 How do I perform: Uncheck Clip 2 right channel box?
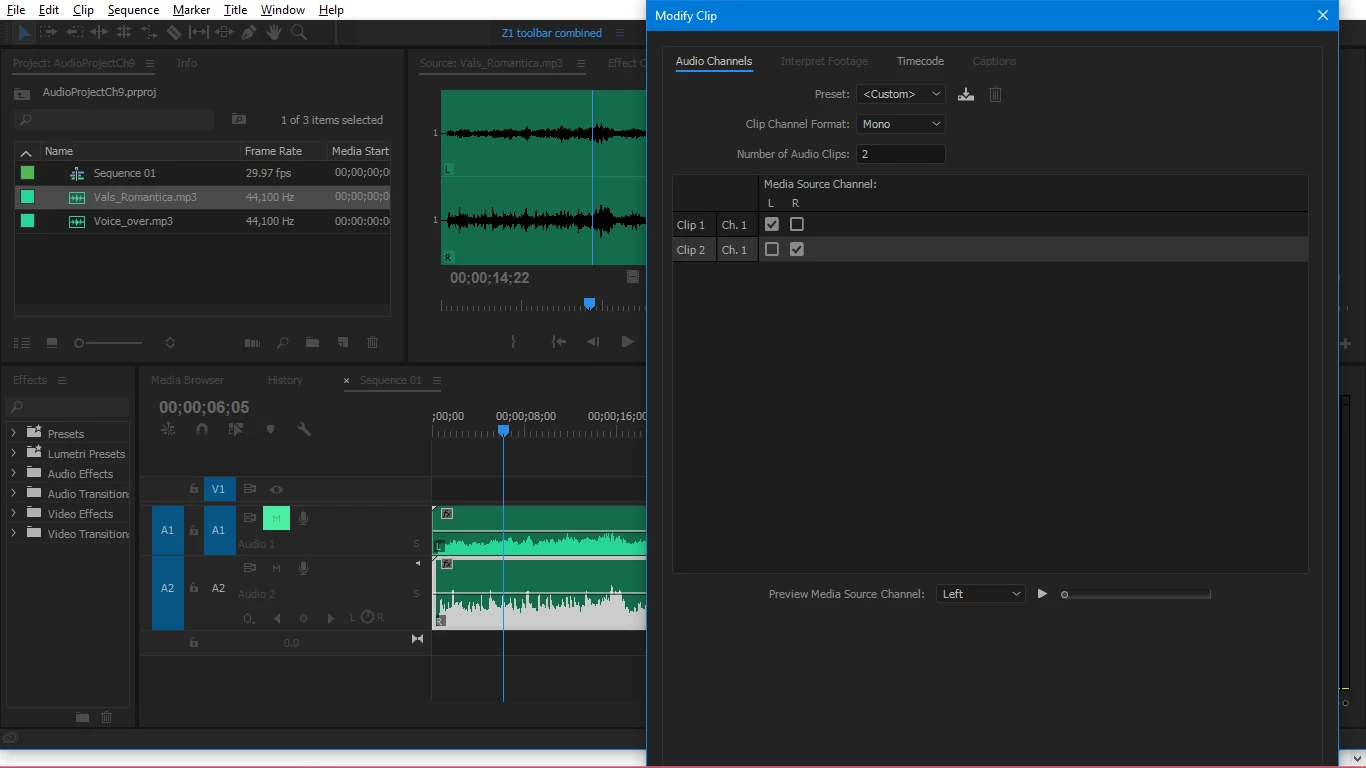(797, 249)
